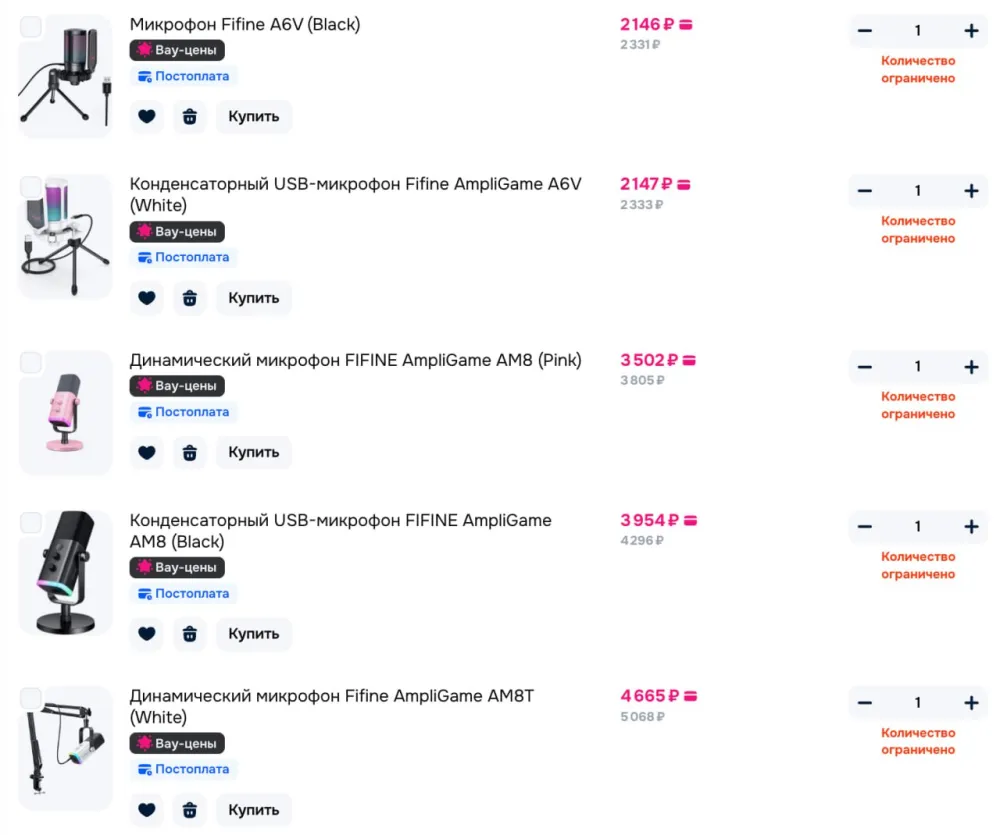Select checkbox for Fifine A6V (Black)
The width and height of the screenshot is (1000, 835).
pos(31,27)
